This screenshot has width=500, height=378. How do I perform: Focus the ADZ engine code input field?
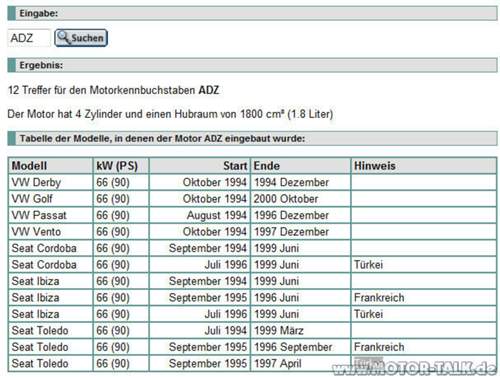pos(29,38)
